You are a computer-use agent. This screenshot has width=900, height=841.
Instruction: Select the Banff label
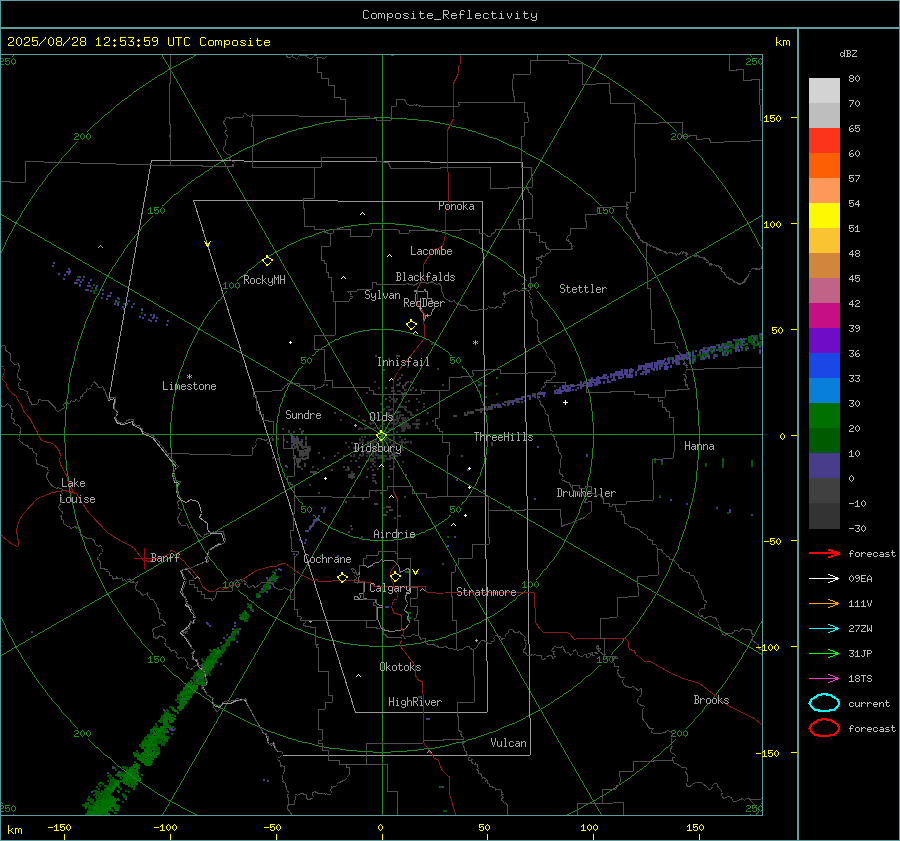click(x=165, y=557)
